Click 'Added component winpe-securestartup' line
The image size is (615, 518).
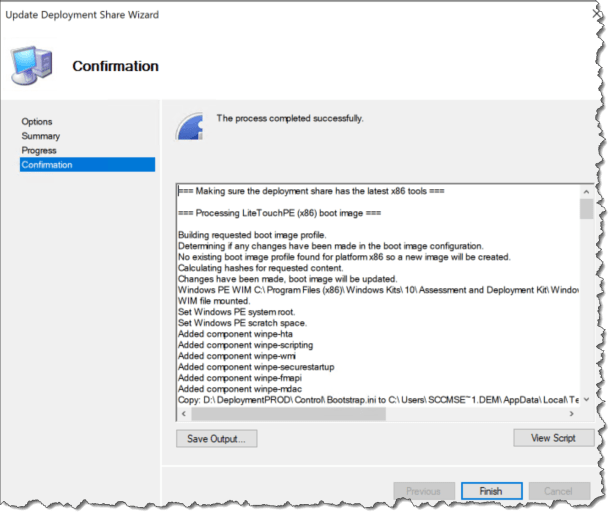click(256, 367)
